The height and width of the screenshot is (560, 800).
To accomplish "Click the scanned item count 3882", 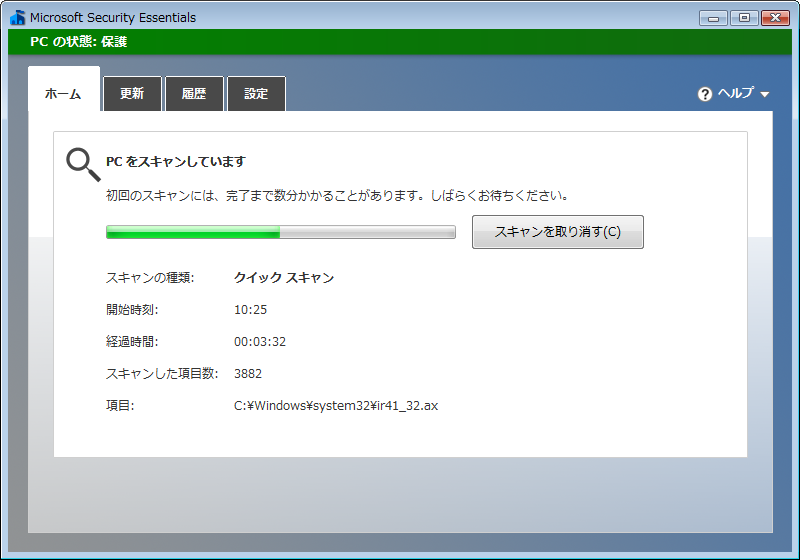I will coord(248,374).
